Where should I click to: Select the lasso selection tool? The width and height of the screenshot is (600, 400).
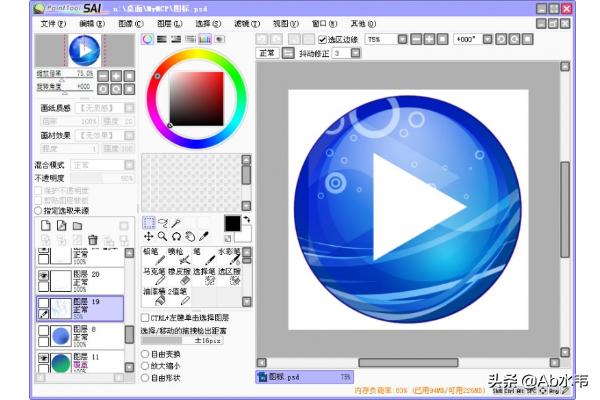pyautogui.click(x=162, y=223)
